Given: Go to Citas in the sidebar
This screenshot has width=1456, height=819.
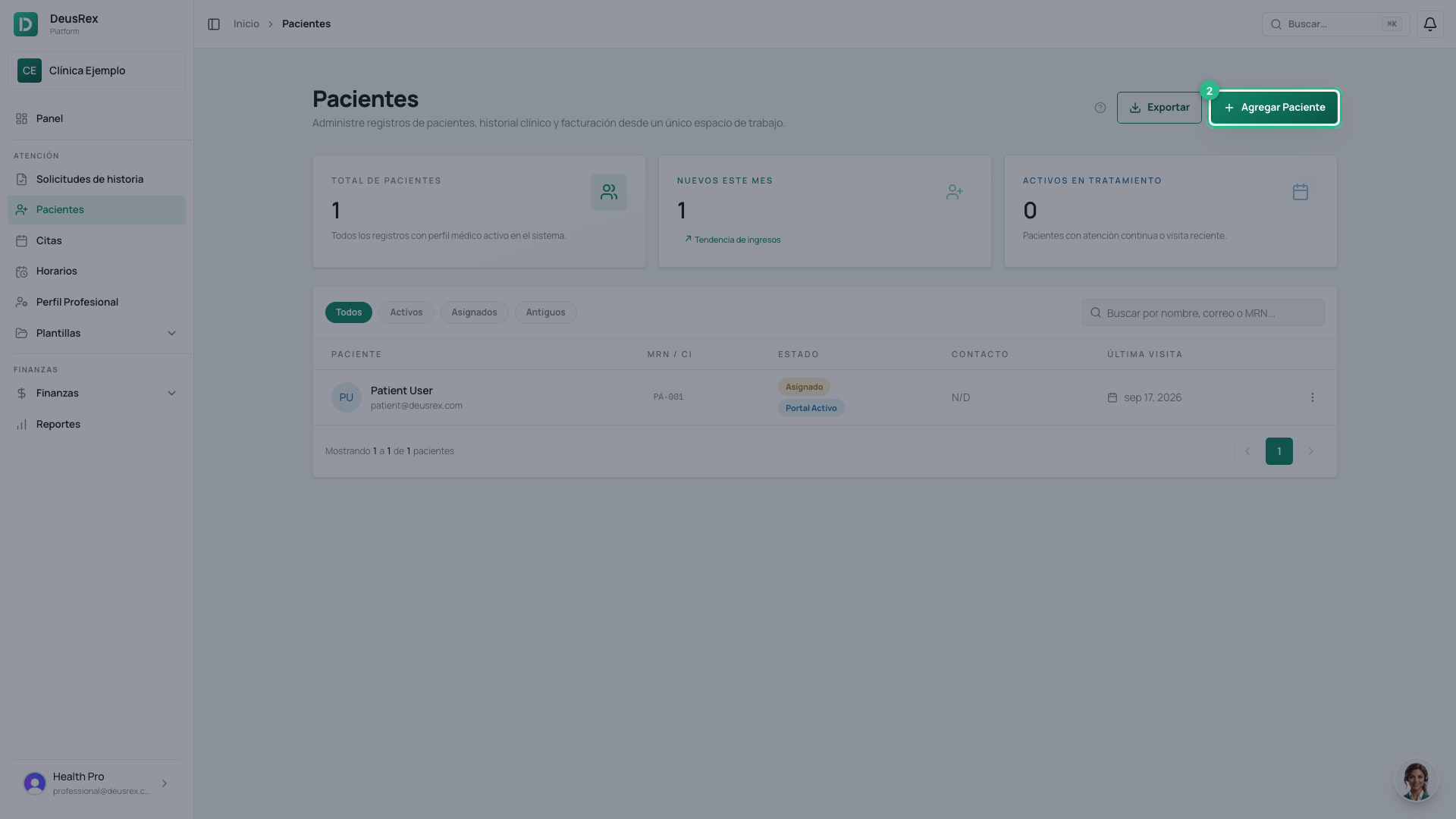Looking at the screenshot, I should click(x=96, y=240).
